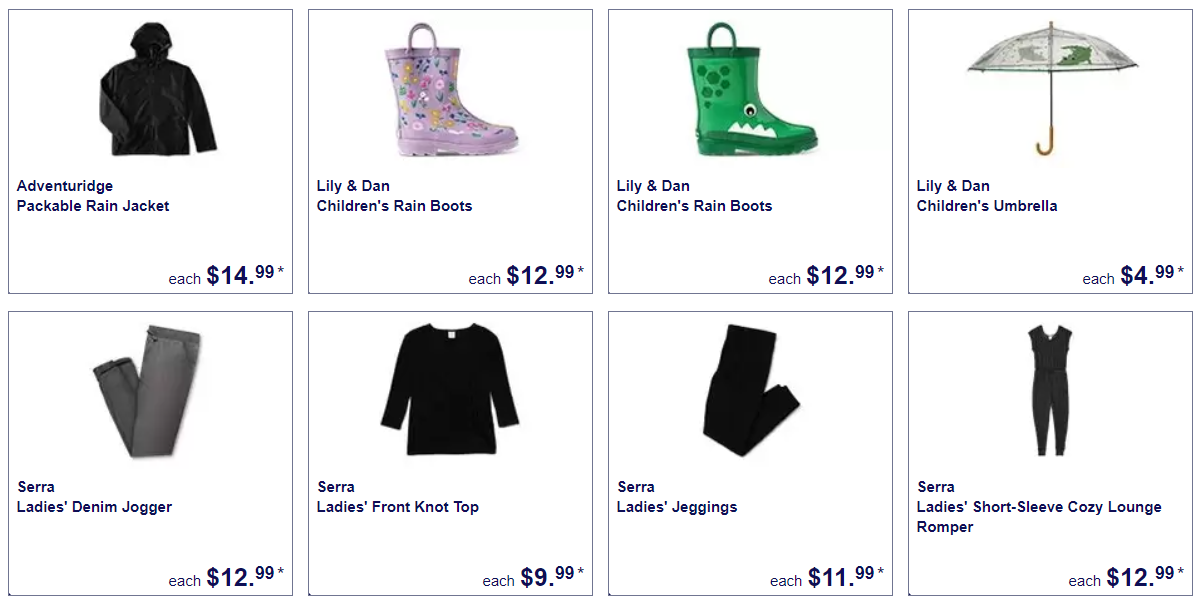The image size is (1203, 610).
Task: Open the Adventuridge Packable Rain Jacket title
Action: tap(93, 196)
